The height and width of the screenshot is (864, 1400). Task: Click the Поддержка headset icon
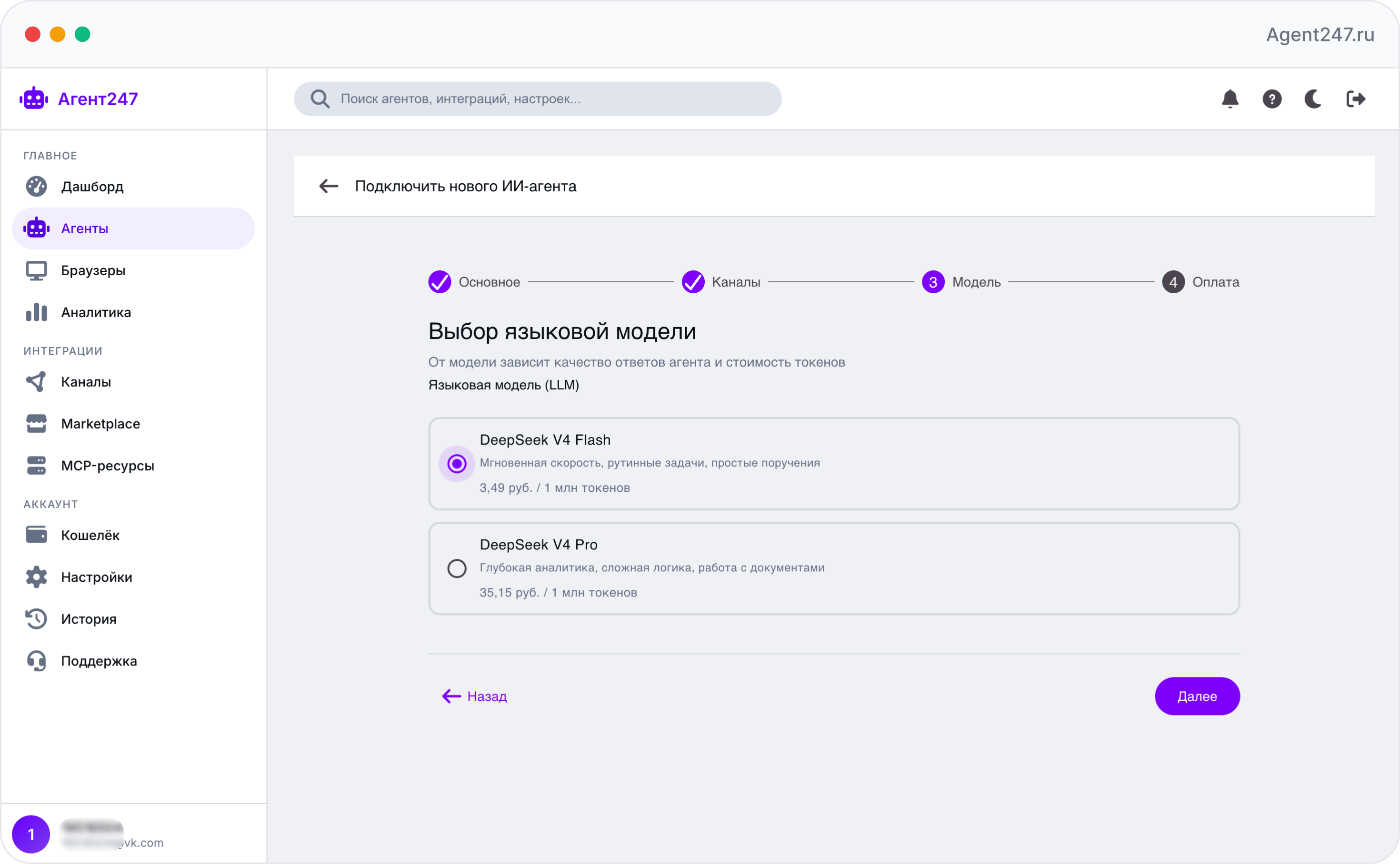click(x=36, y=661)
